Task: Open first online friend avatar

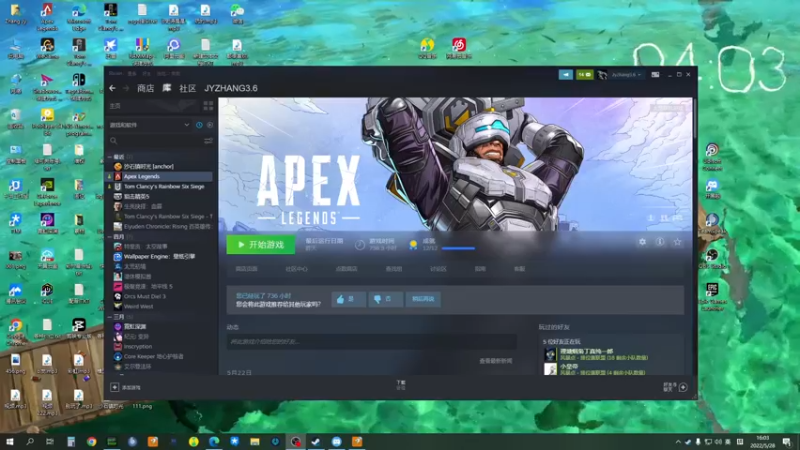Action: click(550, 354)
